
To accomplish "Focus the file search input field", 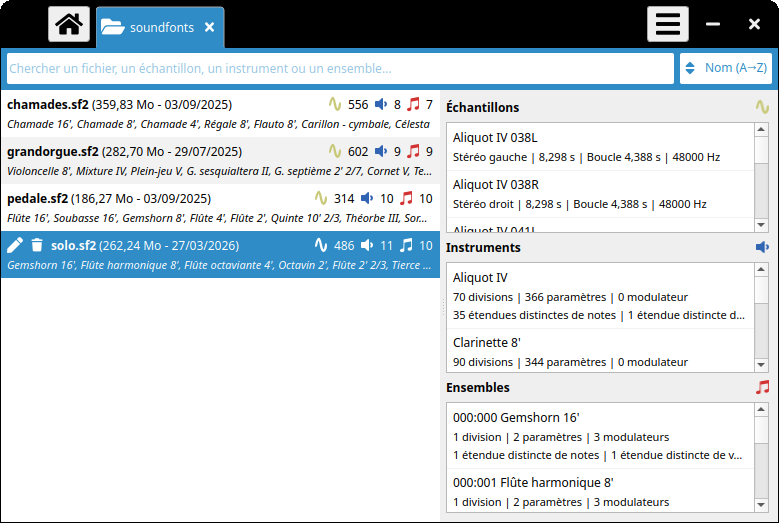I will coord(340,68).
